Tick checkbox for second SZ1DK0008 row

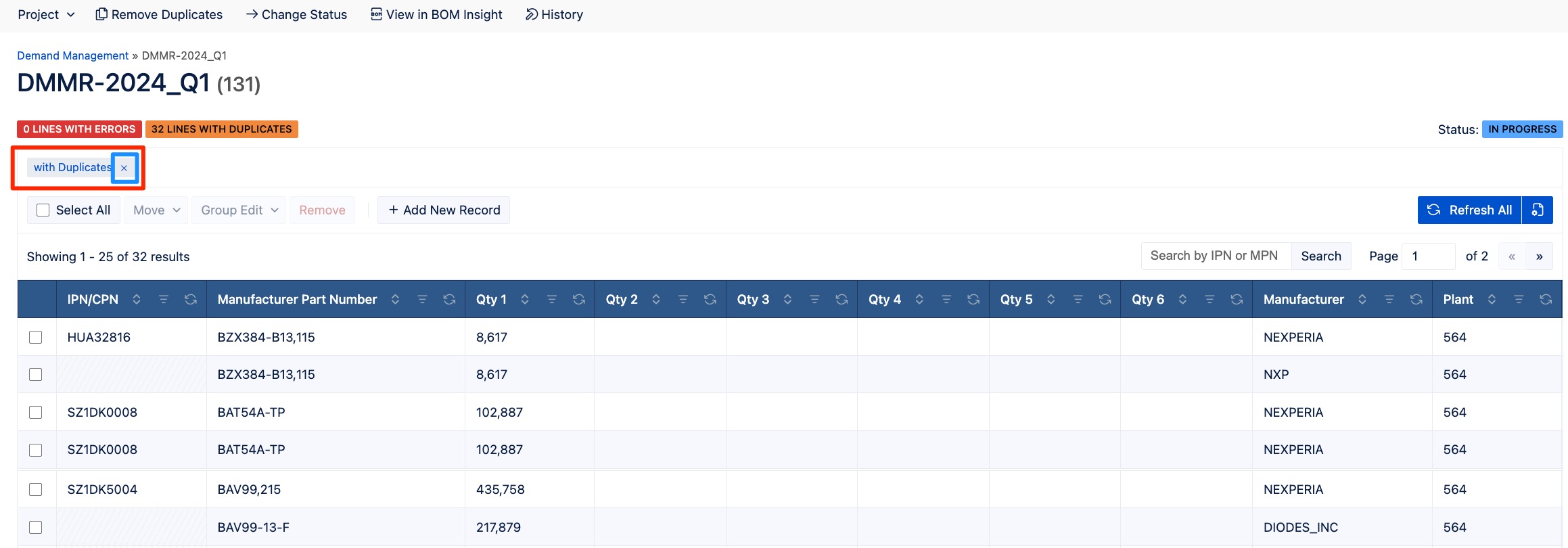36,450
